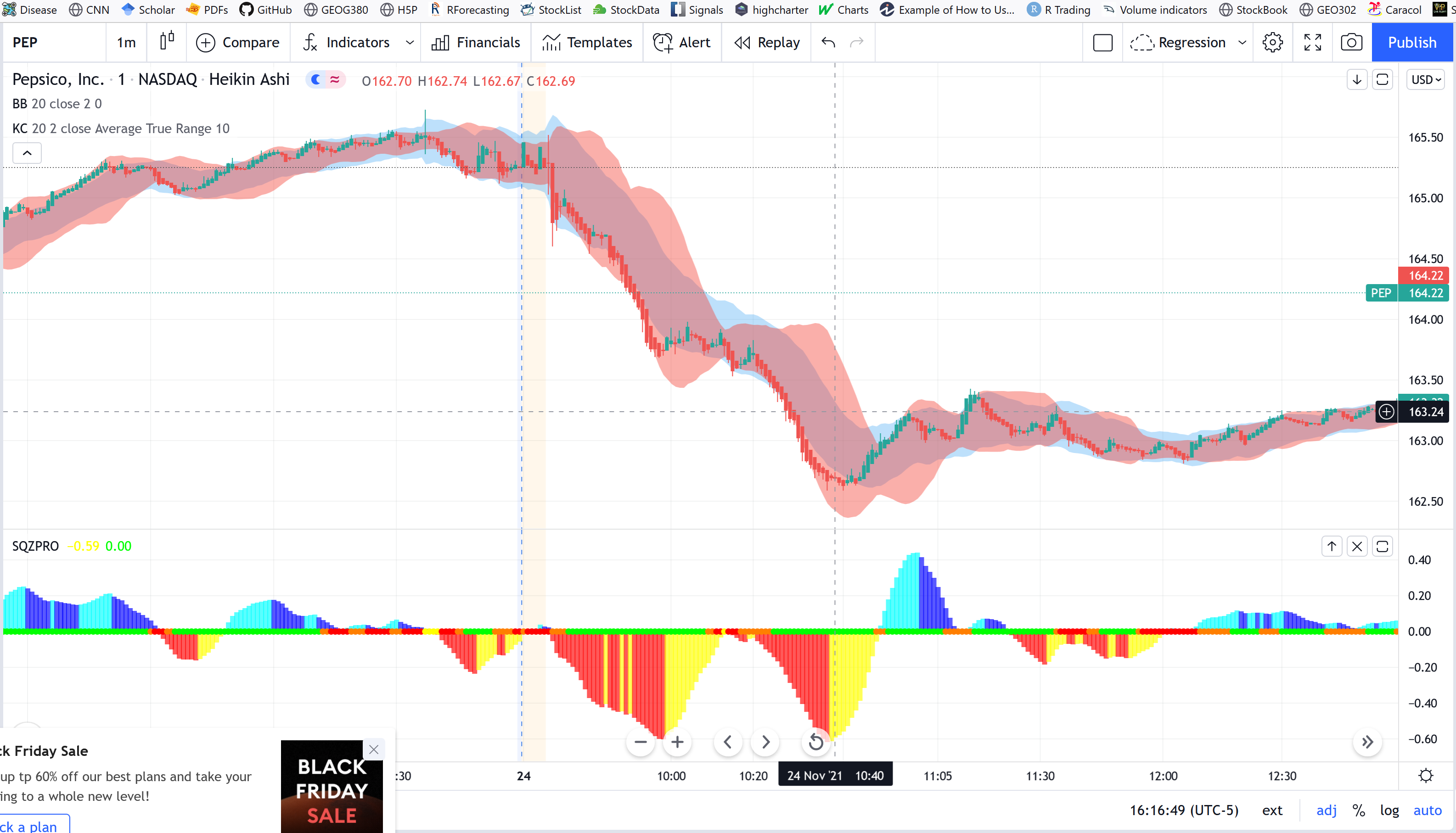Close the Black Friday Sale banner

click(x=374, y=749)
